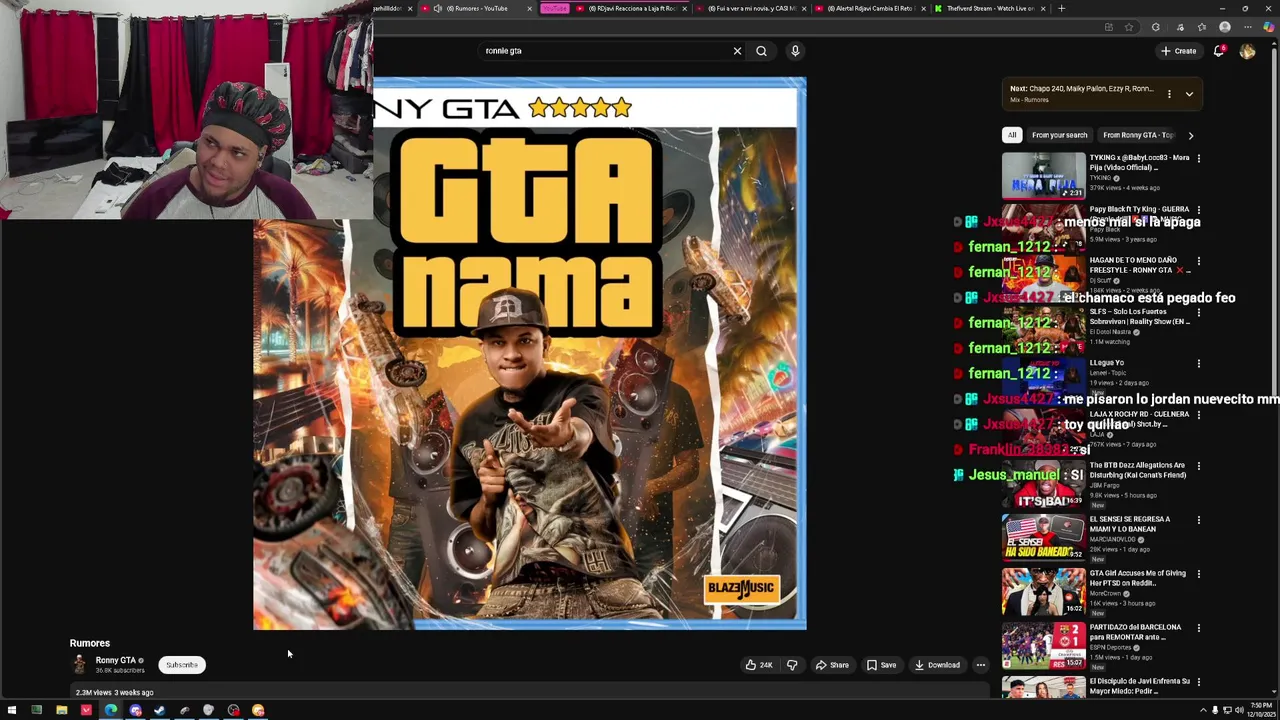The width and height of the screenshot is (1280, 720).
Task: Activate voice search microphone icon
Action: (x=795, y=51)
